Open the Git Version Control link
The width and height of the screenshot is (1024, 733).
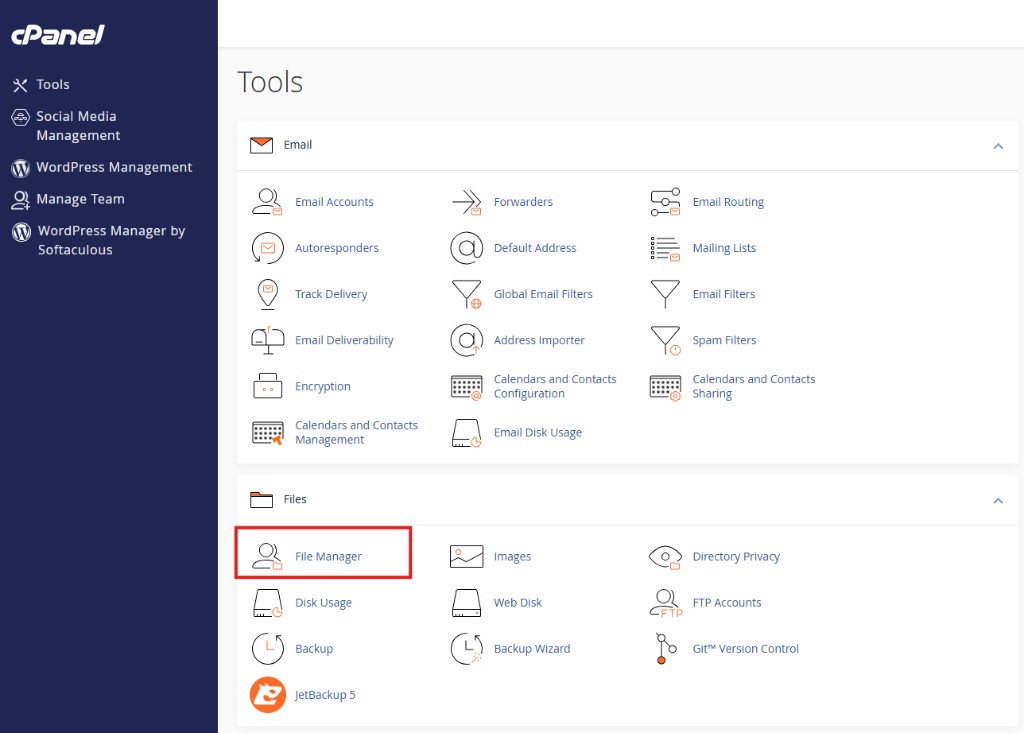pos(745,649)
